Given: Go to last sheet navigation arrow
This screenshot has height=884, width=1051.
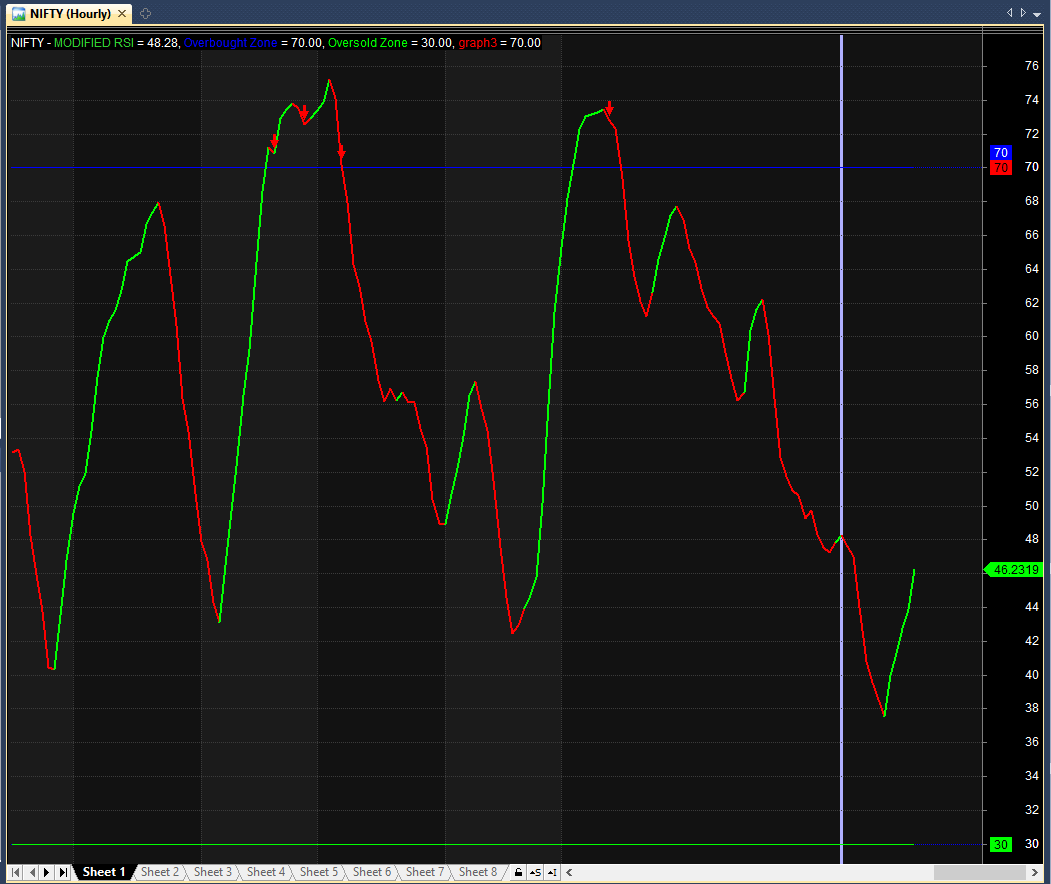Looking at the screenshot, I should click(63, 872).
